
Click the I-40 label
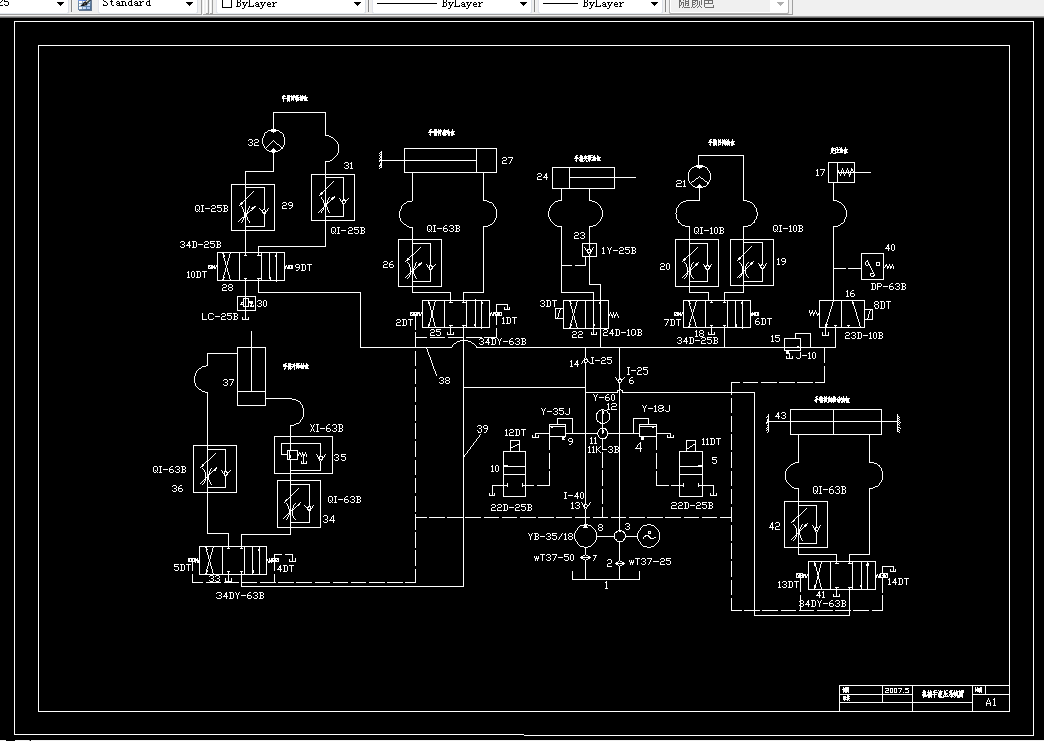coord(574,495)
